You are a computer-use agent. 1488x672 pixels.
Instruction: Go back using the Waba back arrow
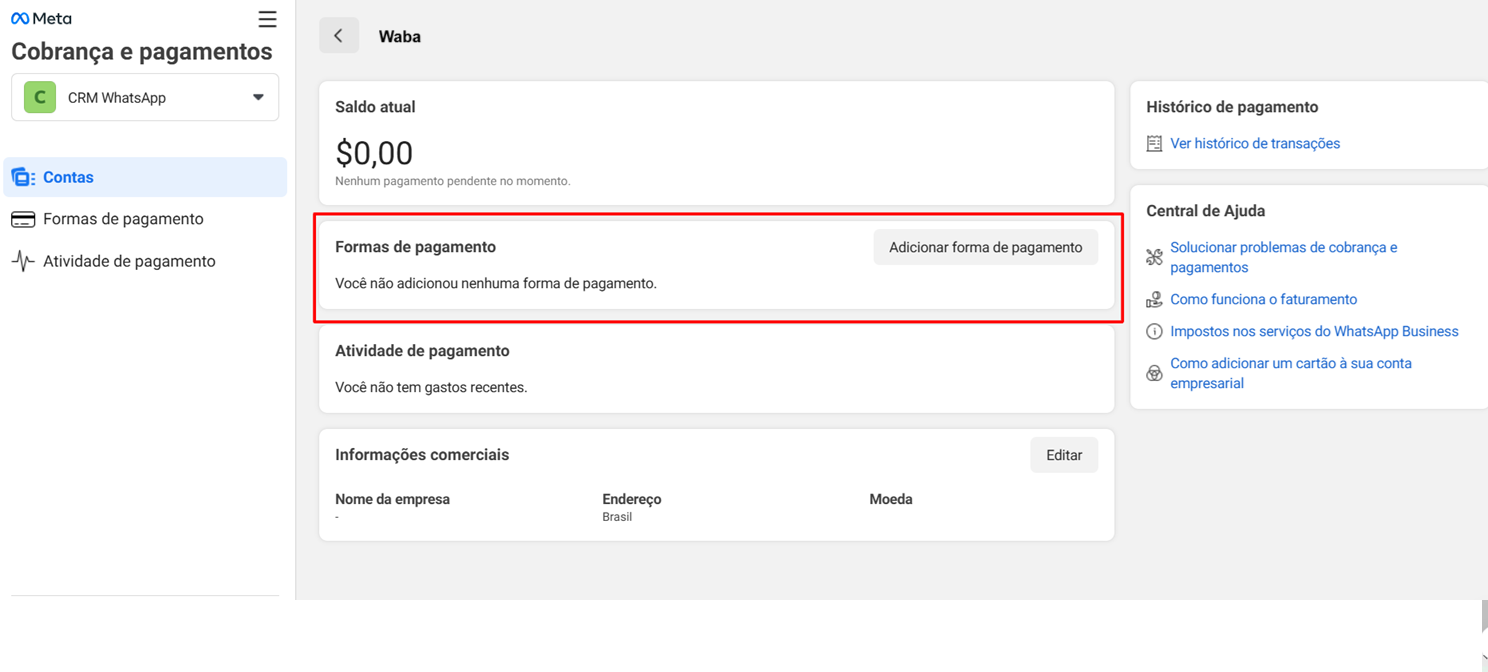(x=339, y=35)
